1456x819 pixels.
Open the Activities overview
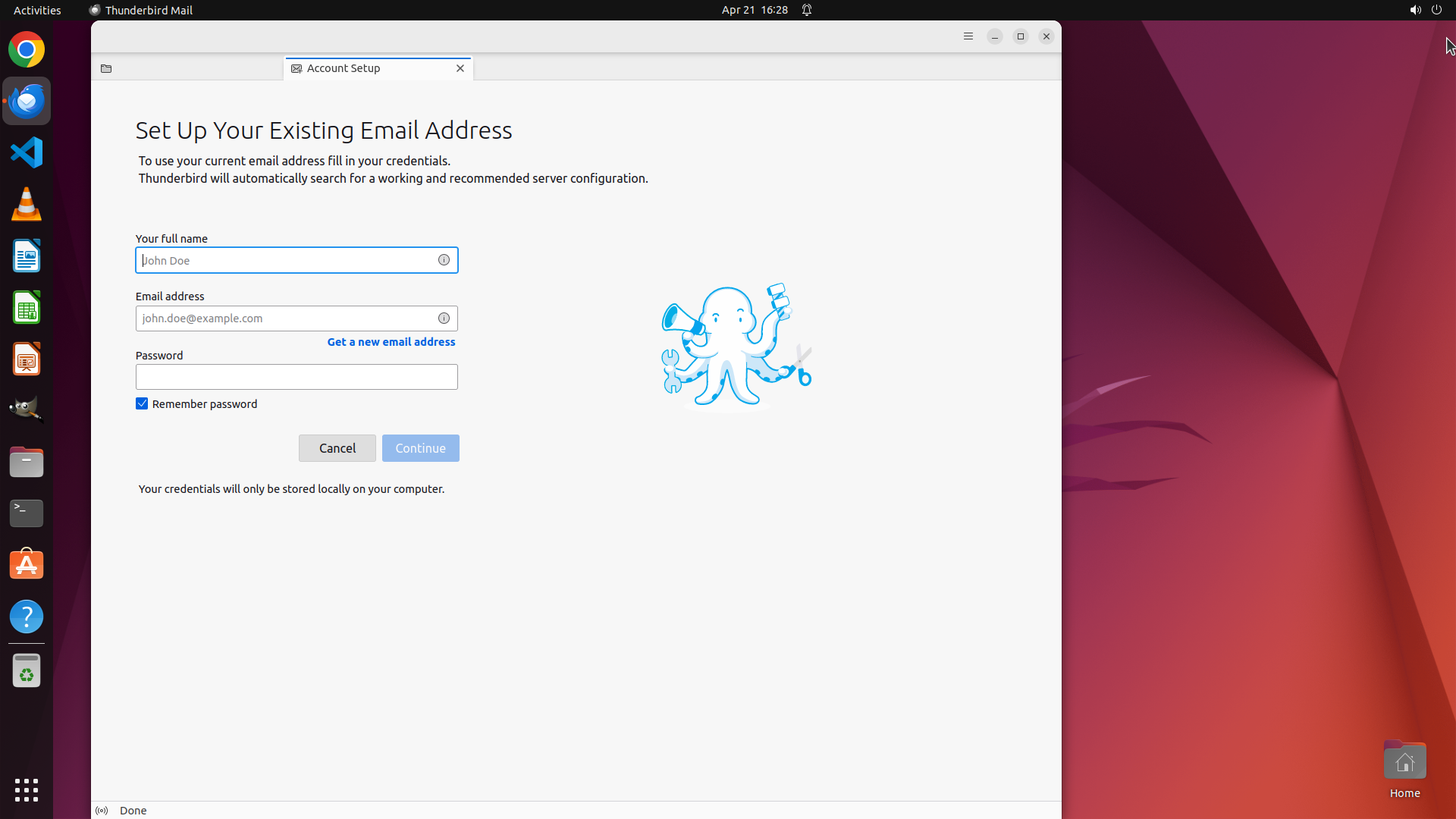coord(37,10)
